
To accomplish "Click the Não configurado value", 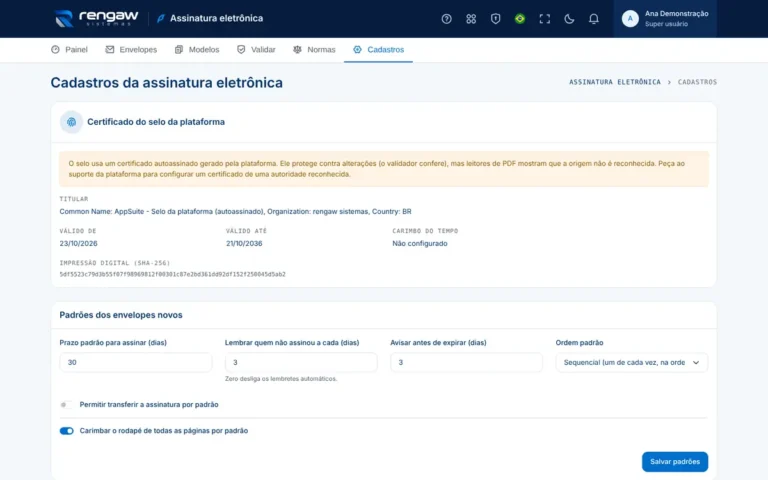I will pyautogui.click(x=420, y=243).
